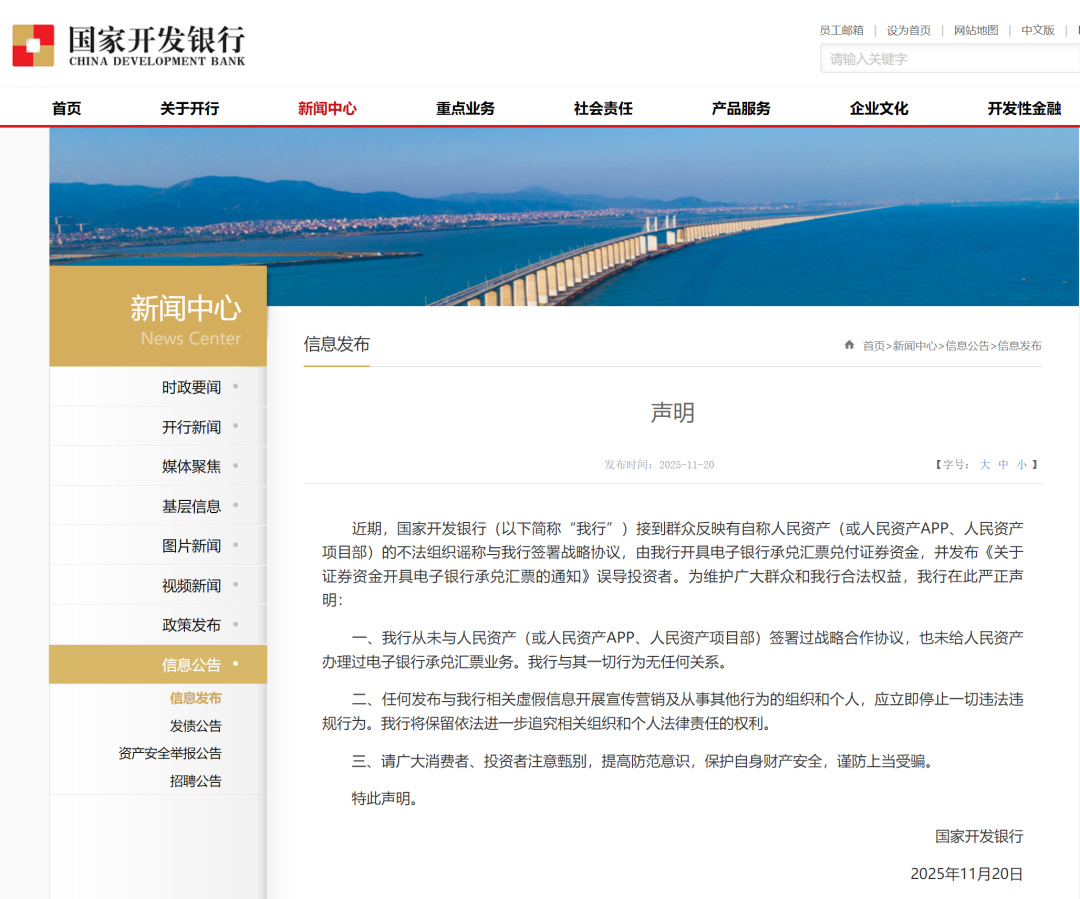
Task: Open 关于开行 navigation menu
Action: [x=189, y=108]
